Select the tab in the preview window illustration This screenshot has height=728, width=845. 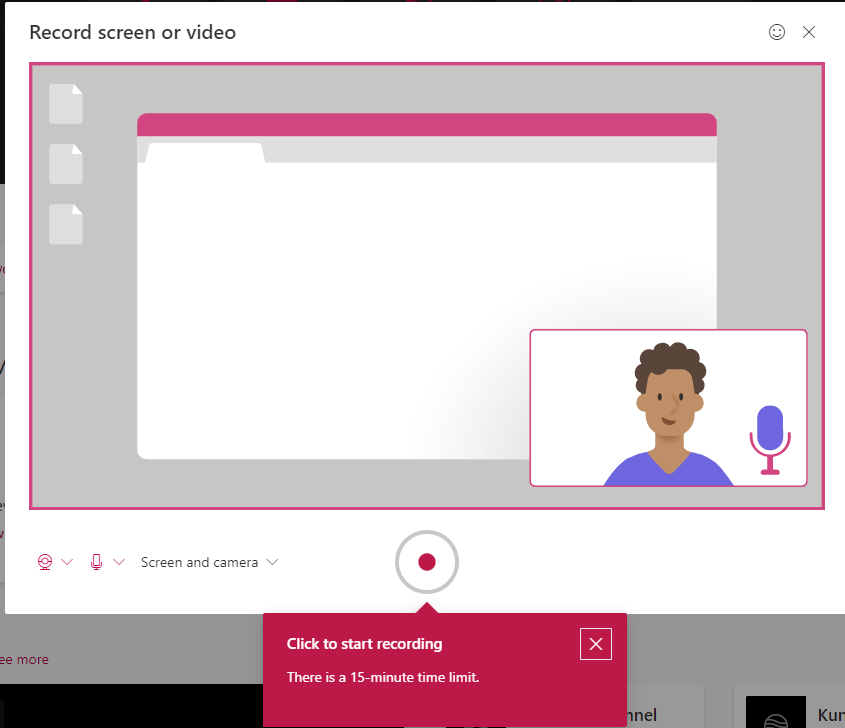(x=205, y=152)
